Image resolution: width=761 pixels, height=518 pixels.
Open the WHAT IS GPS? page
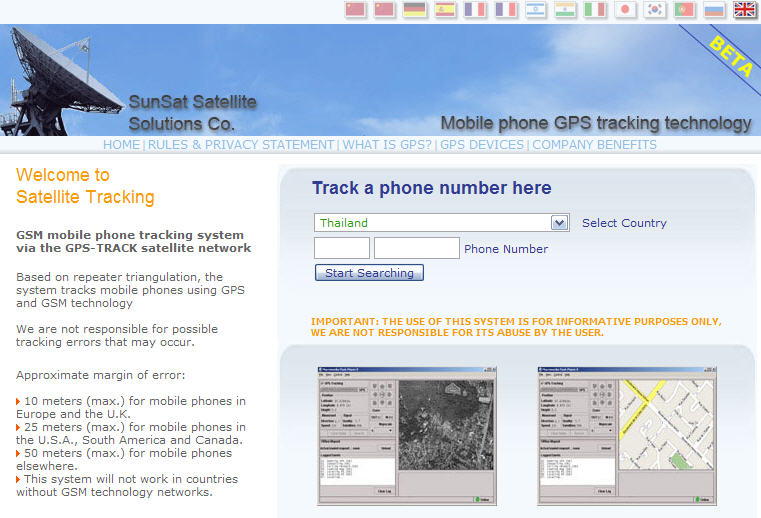387,145
